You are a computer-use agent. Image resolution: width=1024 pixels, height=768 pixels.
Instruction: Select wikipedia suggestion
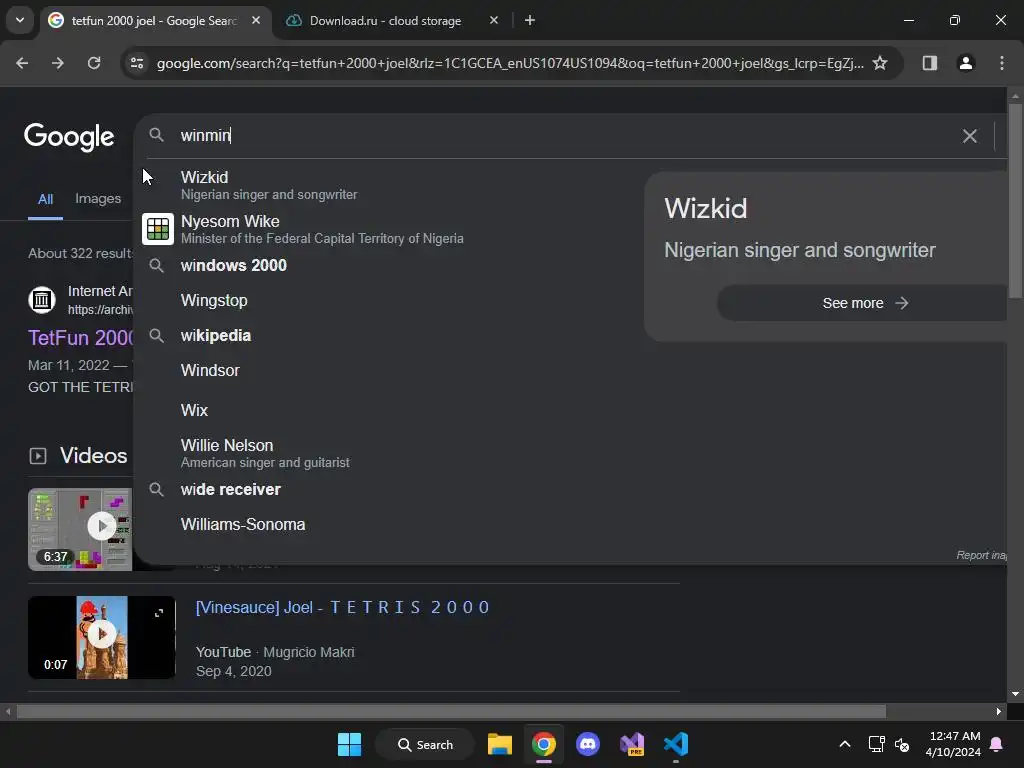pyautogui.click(x=385, y=336)
